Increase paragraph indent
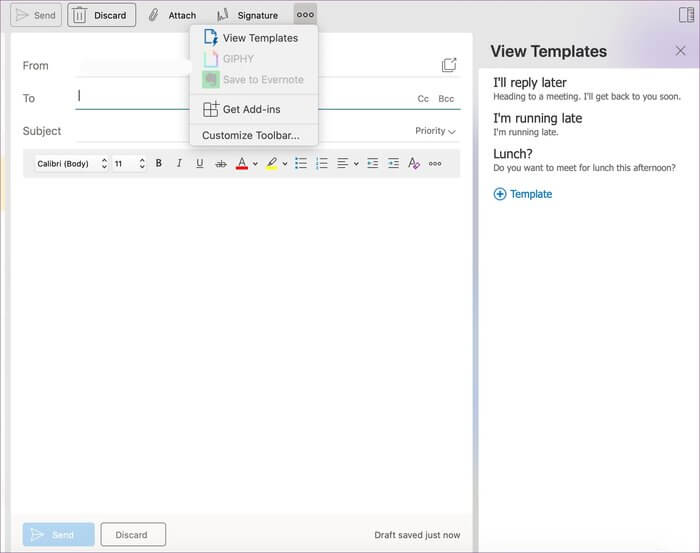Screen dimensions: 700x553 coord(393,163)
